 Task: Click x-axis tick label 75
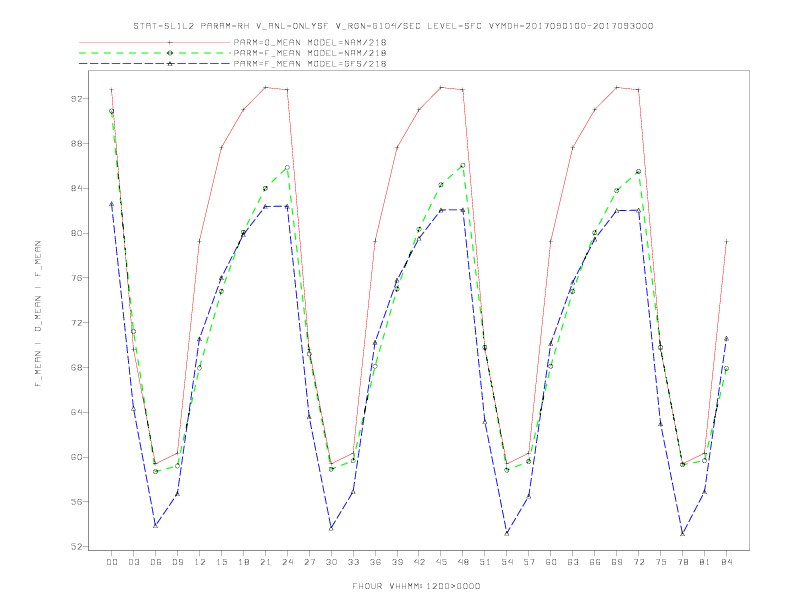point(661,562)
